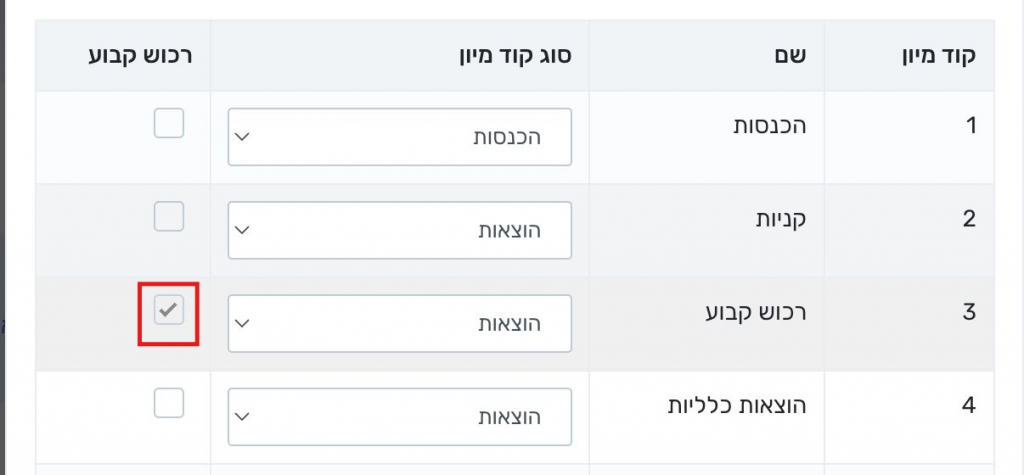This screenshot has height=475, width=1024.
Task: Uncheck the checked box in row 3
Action: pyautogui.click(x=169, y=311)
